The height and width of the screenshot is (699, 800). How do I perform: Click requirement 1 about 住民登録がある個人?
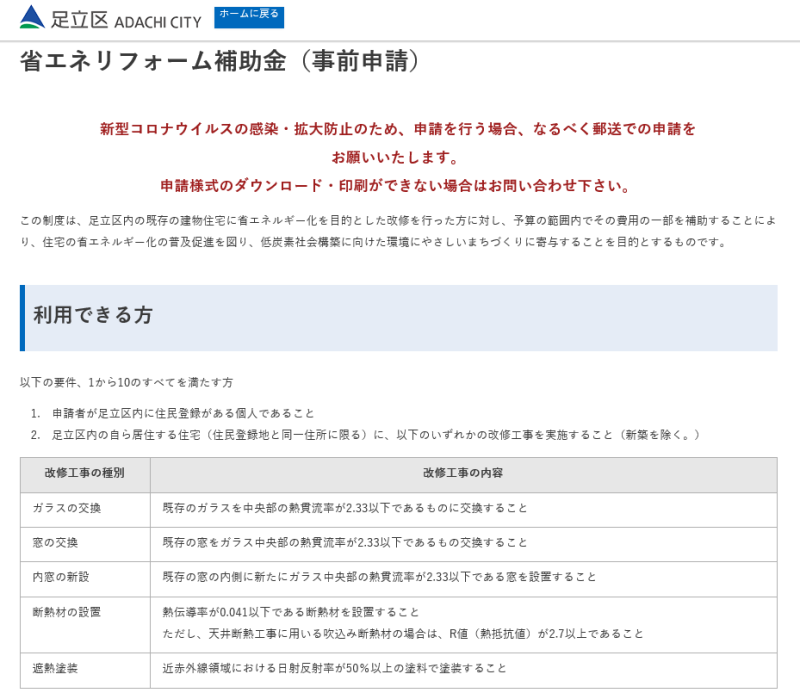point(183,413)
